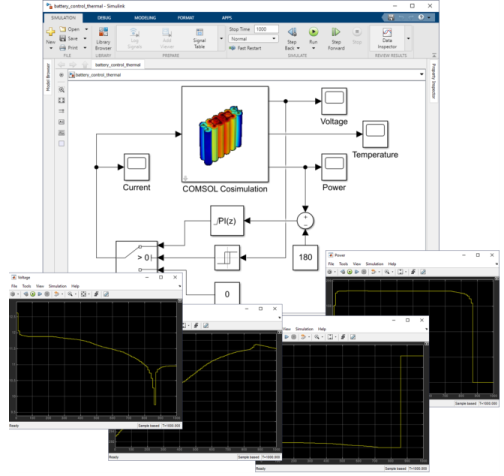This screenshot has height=476, width=504.
Task: Click the quick-access Save icon in the title strip
Action: [391, 17]
